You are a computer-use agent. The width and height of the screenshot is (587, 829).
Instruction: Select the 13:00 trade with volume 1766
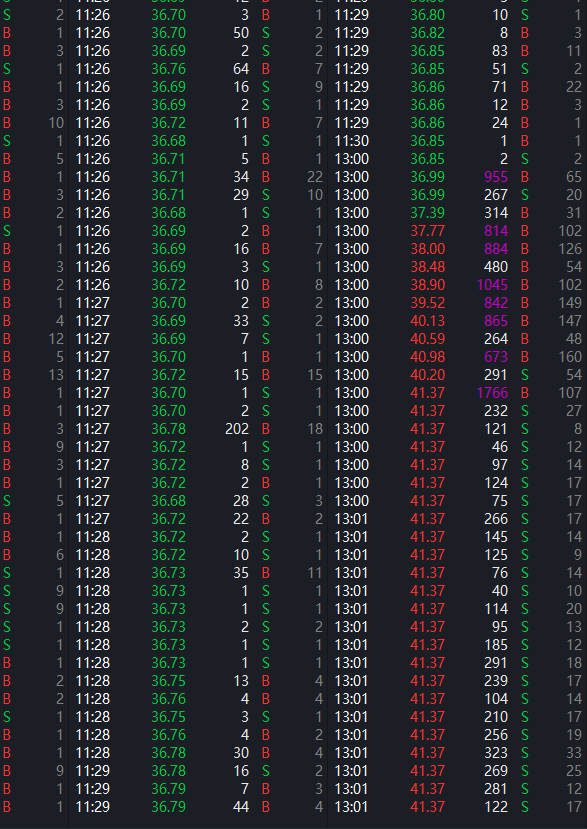457,393
